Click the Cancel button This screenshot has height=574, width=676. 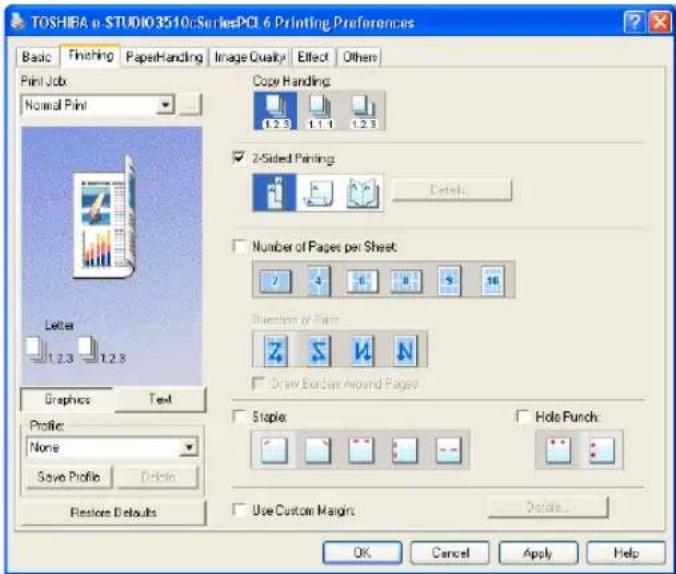click(450, 553)
